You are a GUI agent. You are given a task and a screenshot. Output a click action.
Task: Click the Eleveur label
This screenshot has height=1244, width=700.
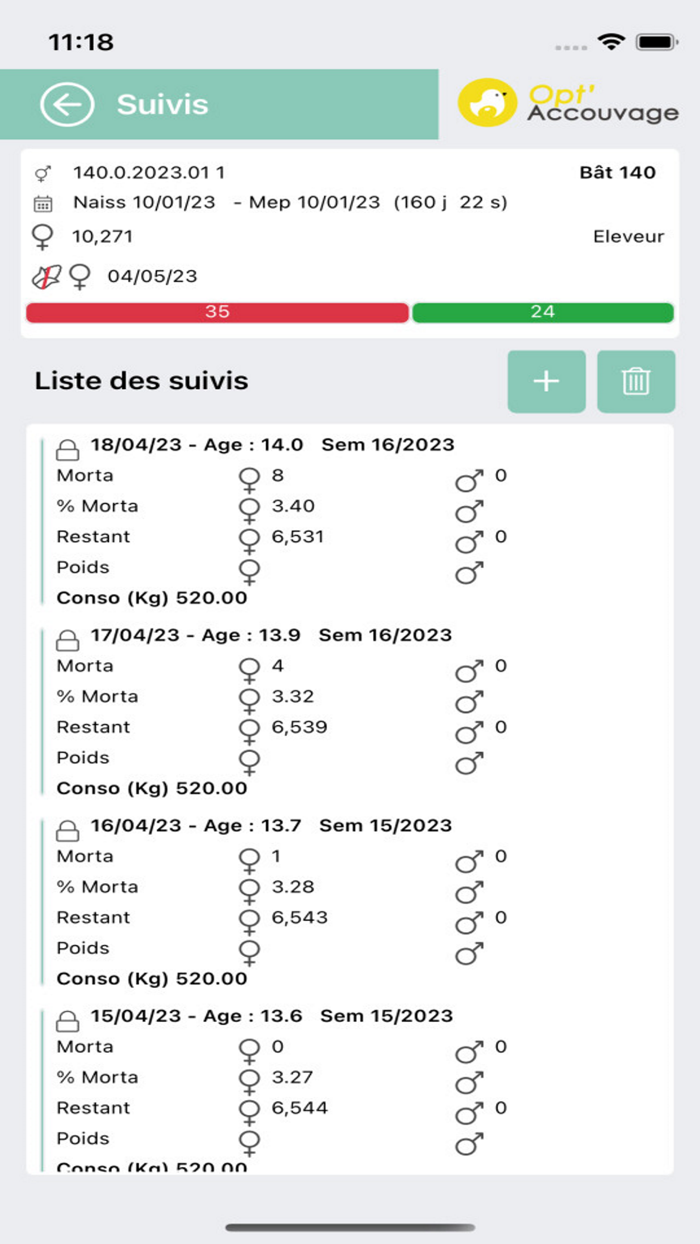[630, 236]
